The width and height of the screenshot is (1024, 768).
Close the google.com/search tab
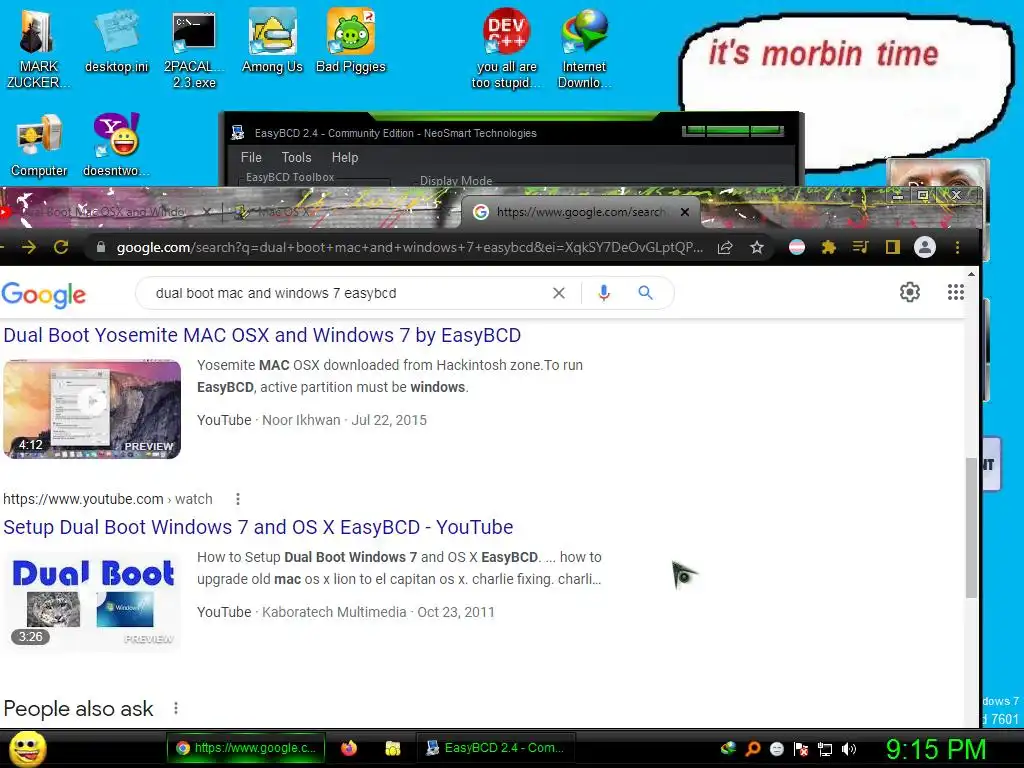pyautogui.click(x=684, y=212)
